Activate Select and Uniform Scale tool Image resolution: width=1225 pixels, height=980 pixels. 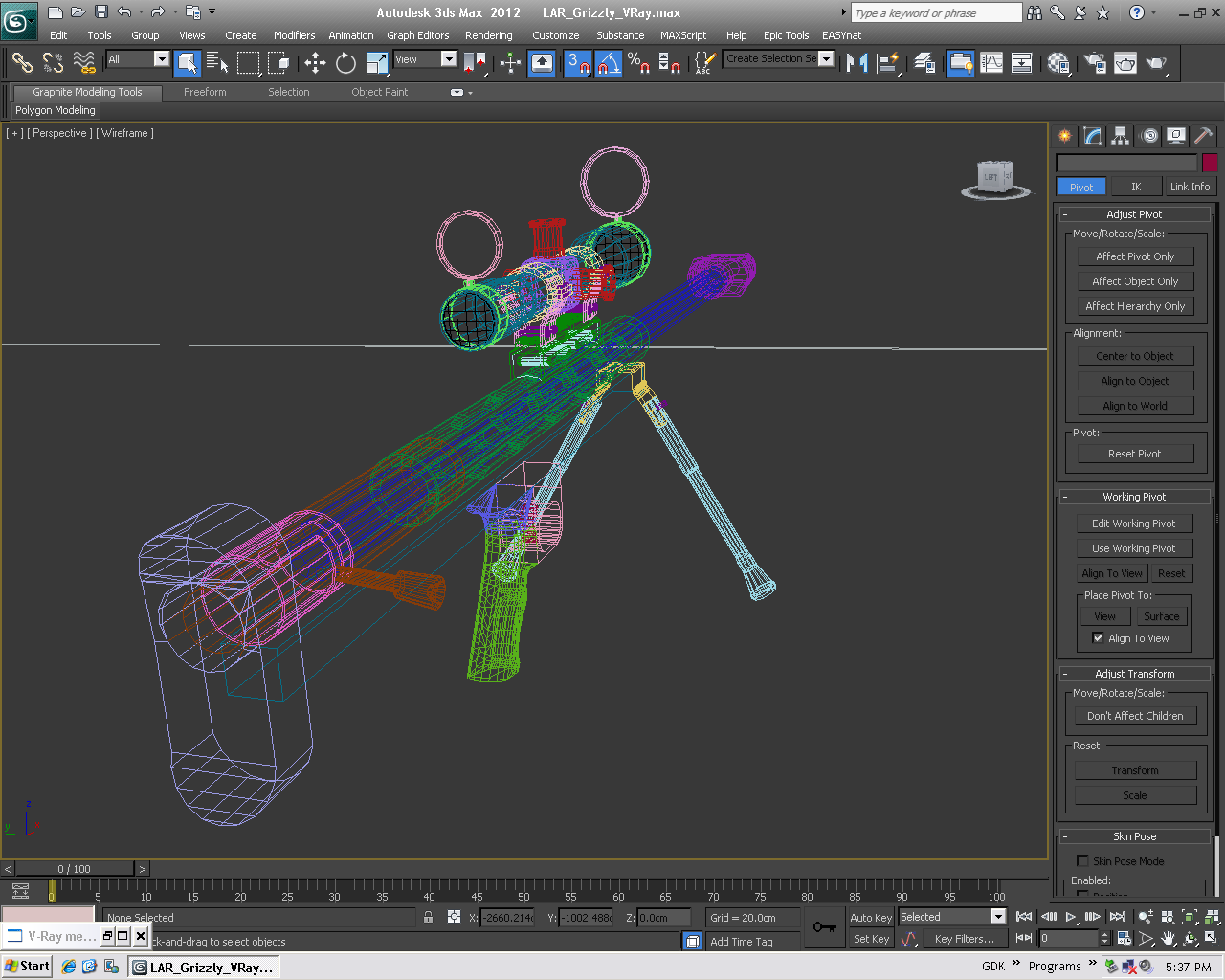tap(377, 63)
